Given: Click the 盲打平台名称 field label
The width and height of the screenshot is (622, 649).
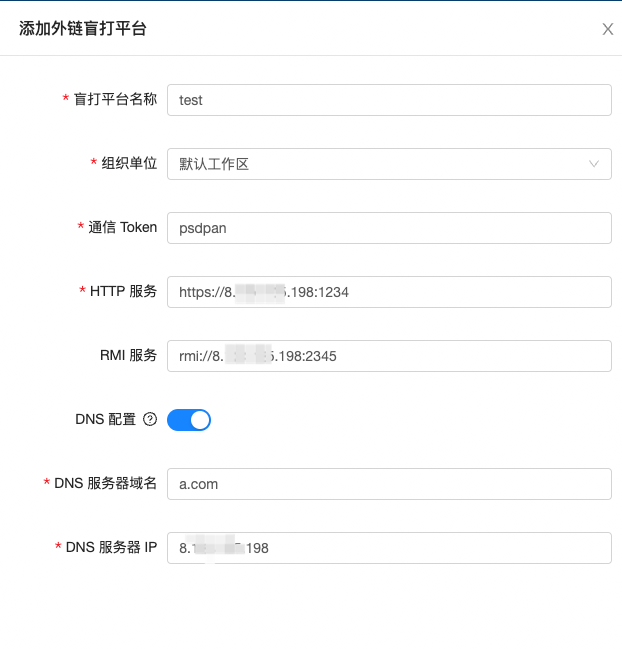Looking at the screenshot, I should pyautogui.click(x=115, y=99).
